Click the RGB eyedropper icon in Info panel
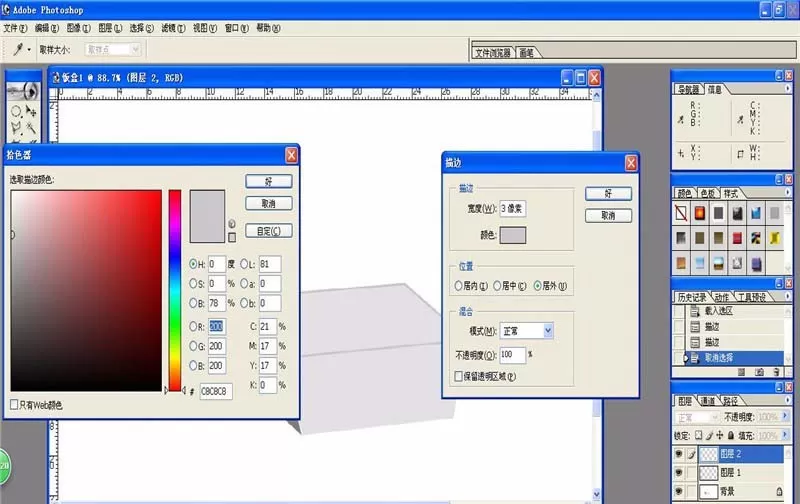 point(681,120)
